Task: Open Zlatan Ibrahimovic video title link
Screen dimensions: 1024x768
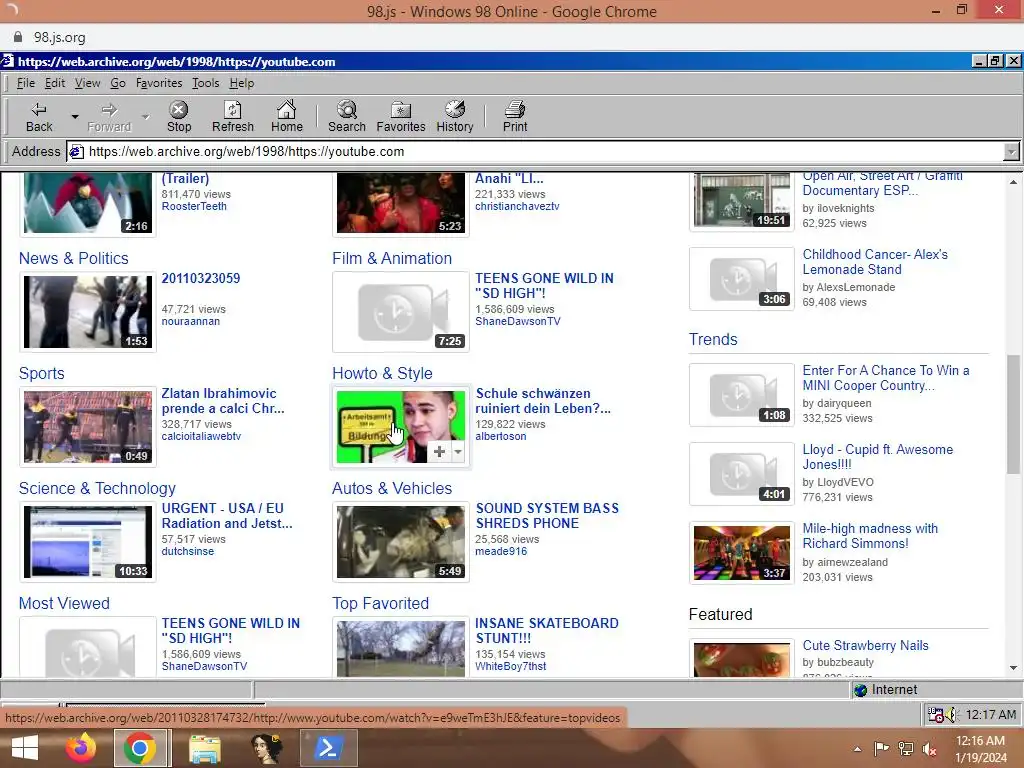Action: tap(223, 401)
